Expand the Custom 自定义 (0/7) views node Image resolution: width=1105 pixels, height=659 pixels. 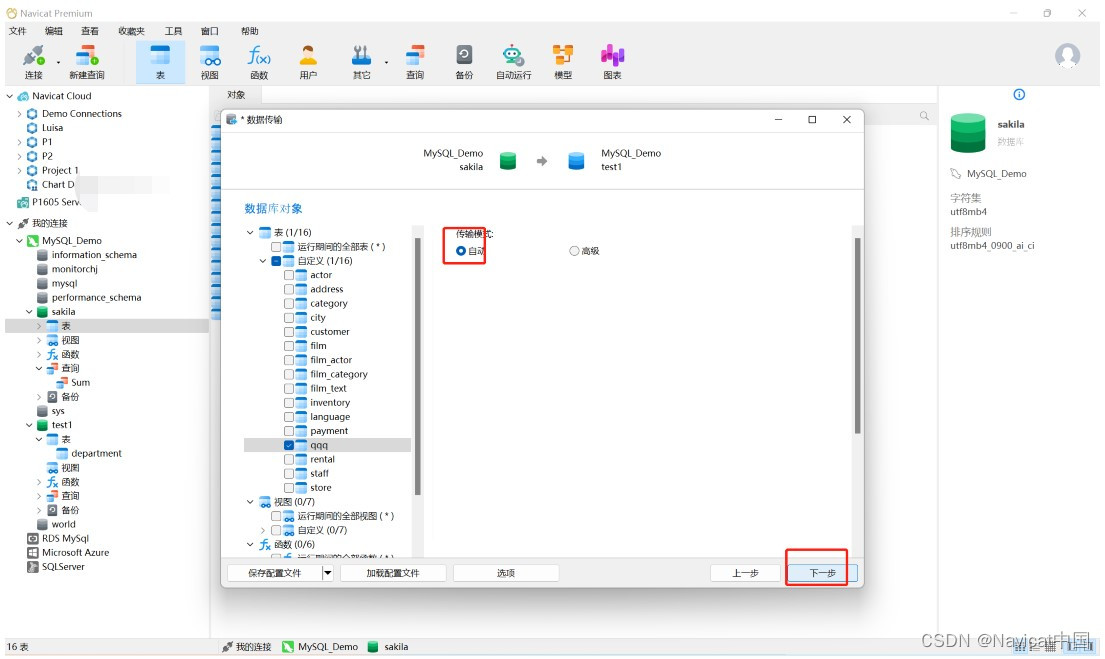pyautogui.click(x=263, y=530)
